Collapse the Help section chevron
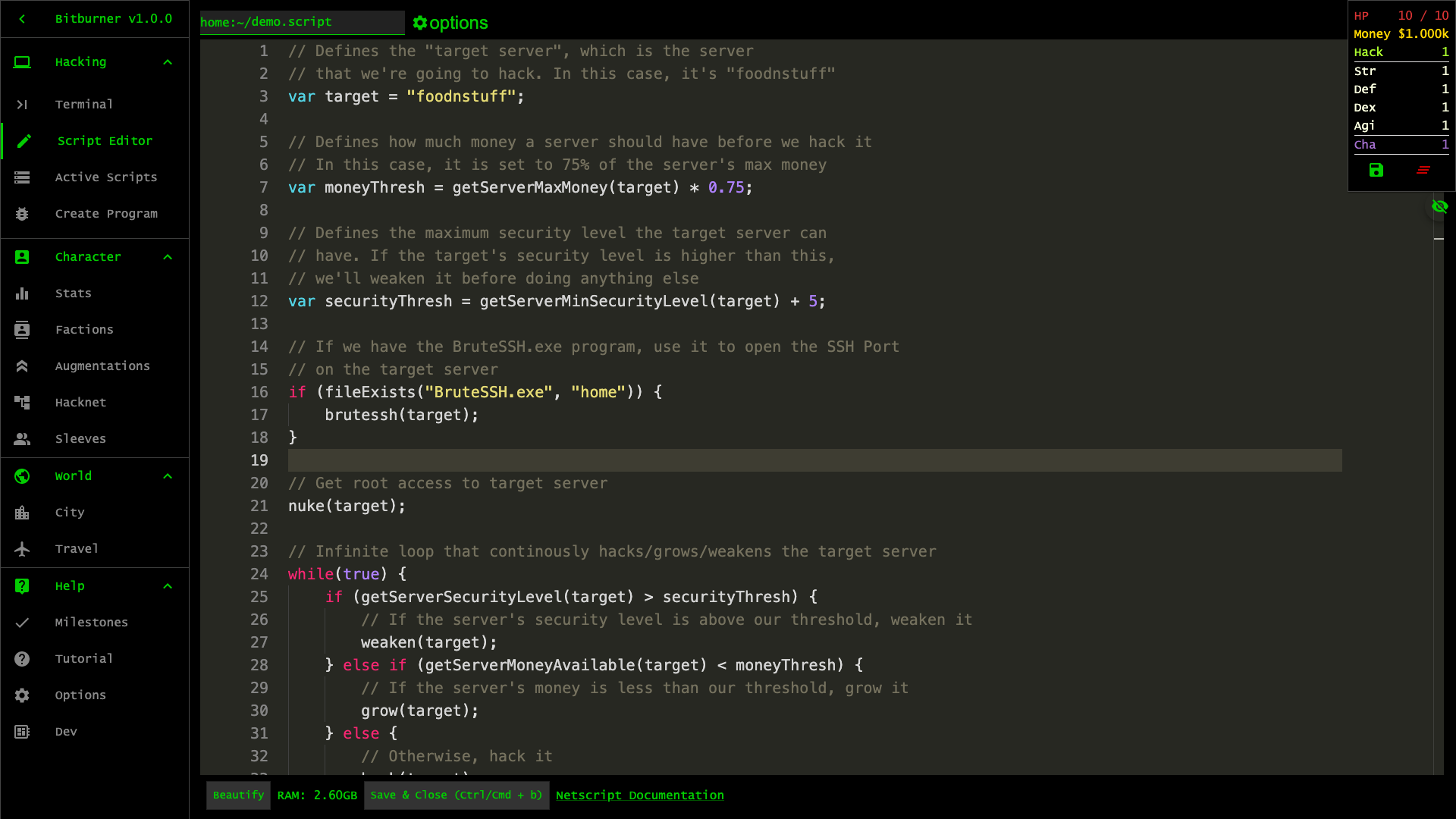The width and height of the screenshot is (1456, 819). [x=168, y=586]
